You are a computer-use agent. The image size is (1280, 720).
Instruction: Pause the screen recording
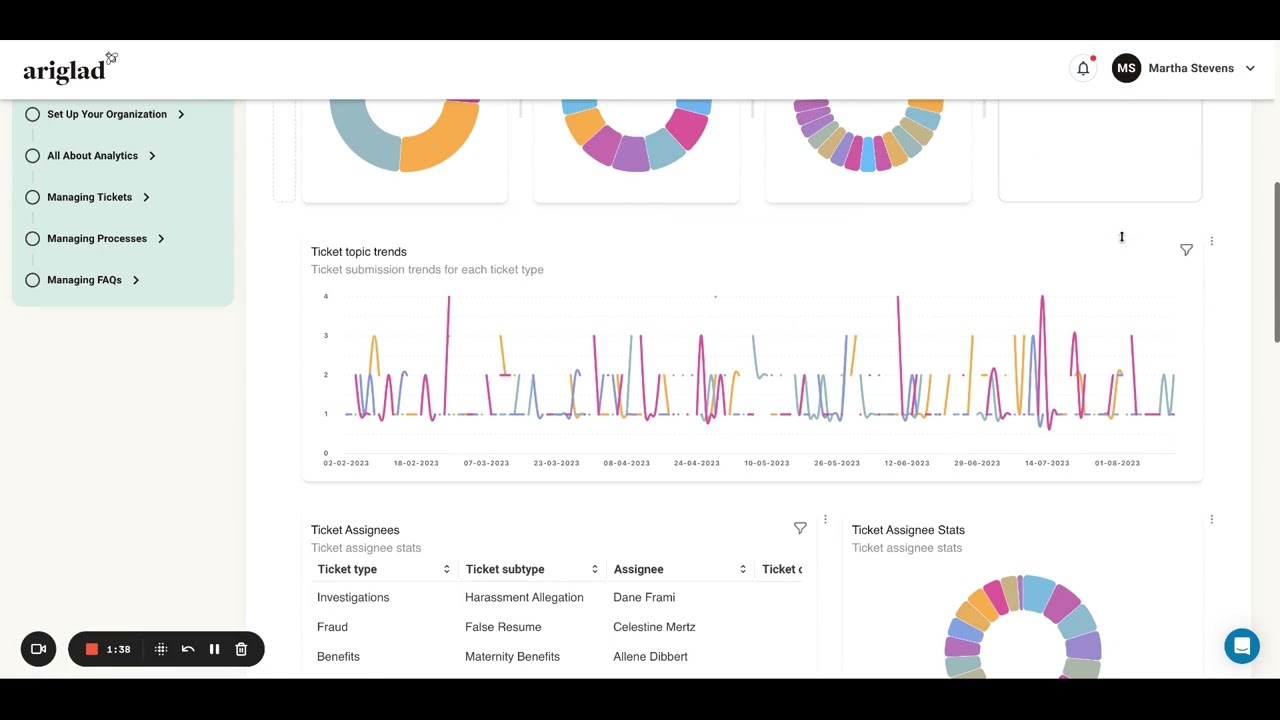[x=214, y=649]
